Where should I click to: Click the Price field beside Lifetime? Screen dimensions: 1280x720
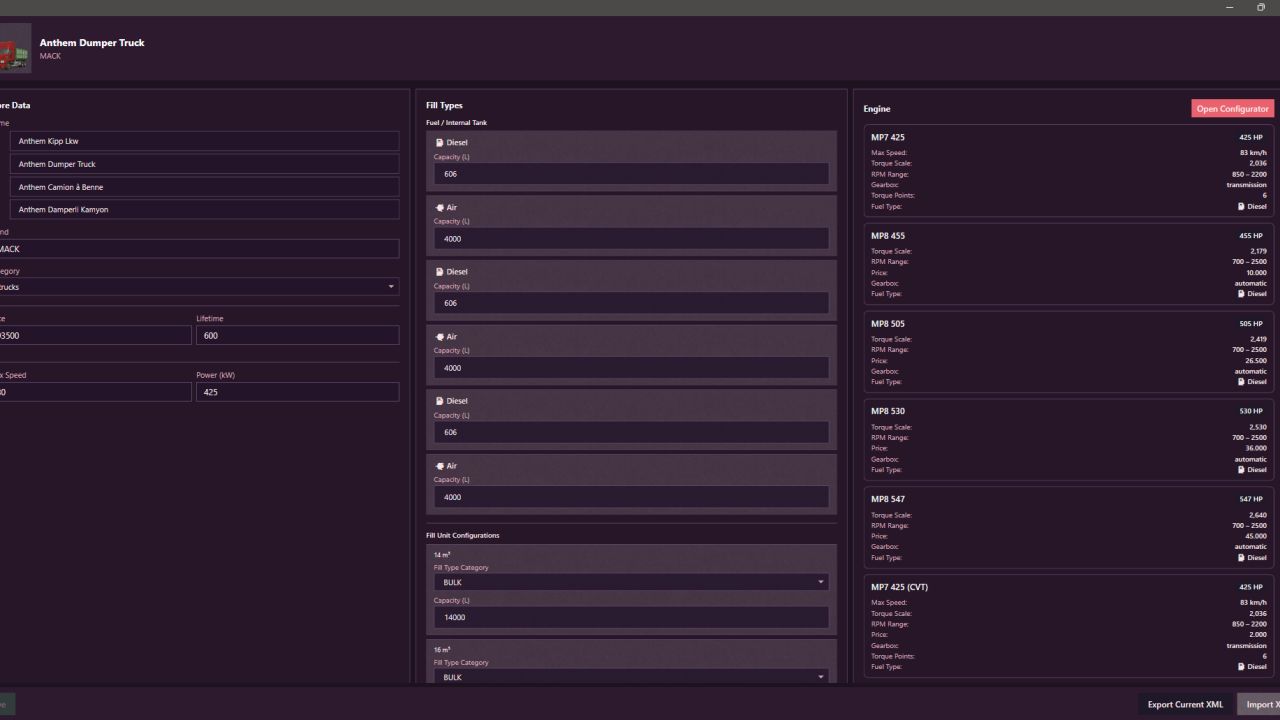(x=96, y=336)
